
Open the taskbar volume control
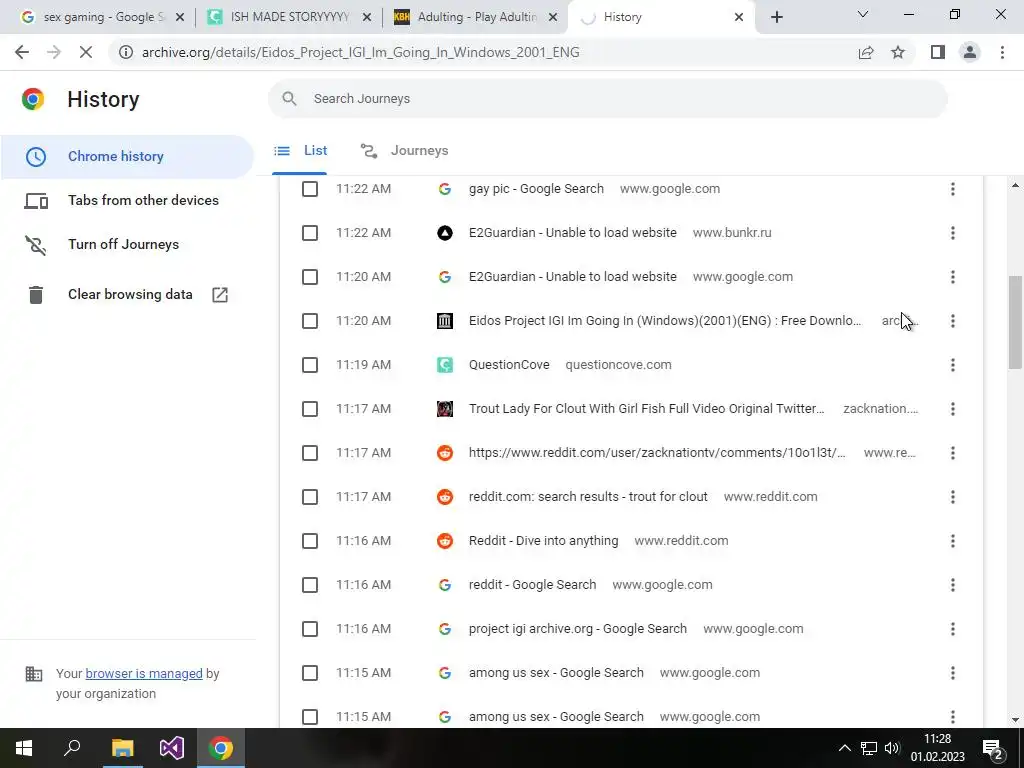[x=892, y=748]
